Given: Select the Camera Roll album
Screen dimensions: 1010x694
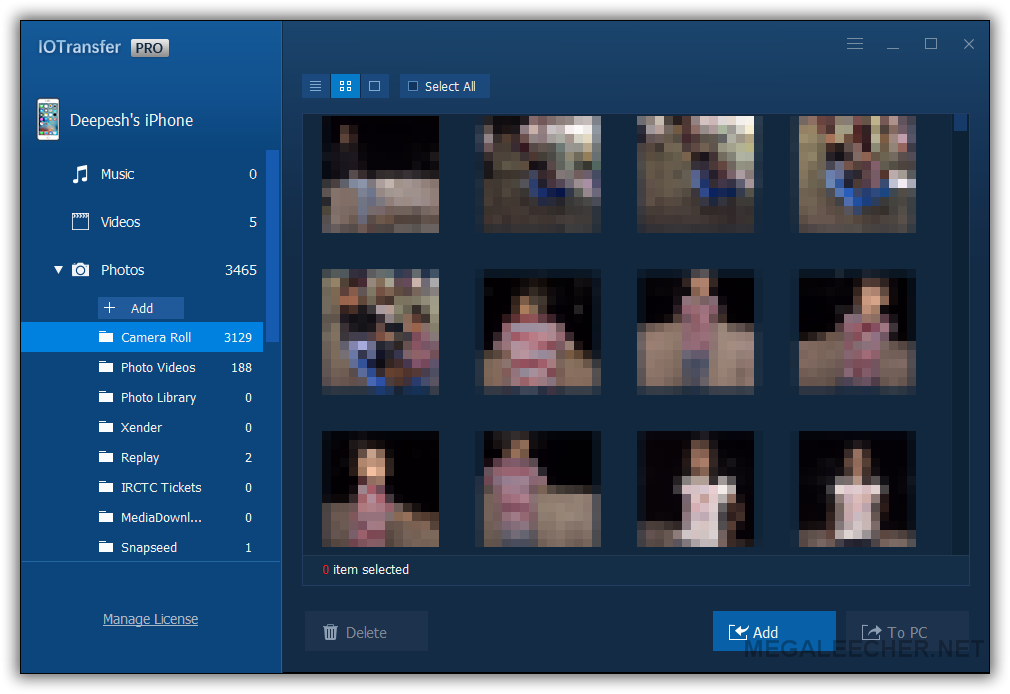Looking at the screenshot, I should click(x=156, y=337).
